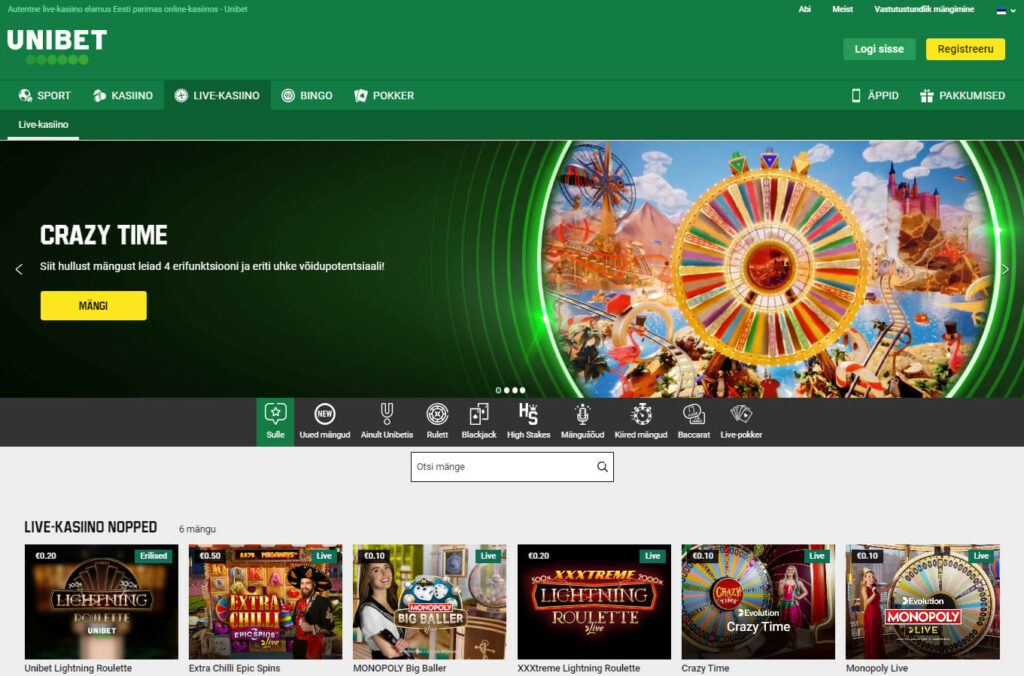
Task: Select the Uued mängud NEW badge icon
Action: [325, 414]
